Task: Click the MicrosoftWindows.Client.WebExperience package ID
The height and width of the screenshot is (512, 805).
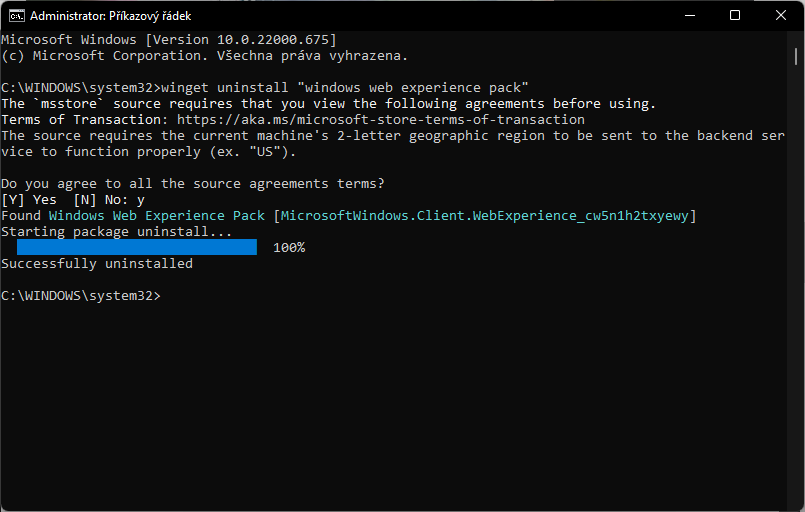Action: pos(485,216)
